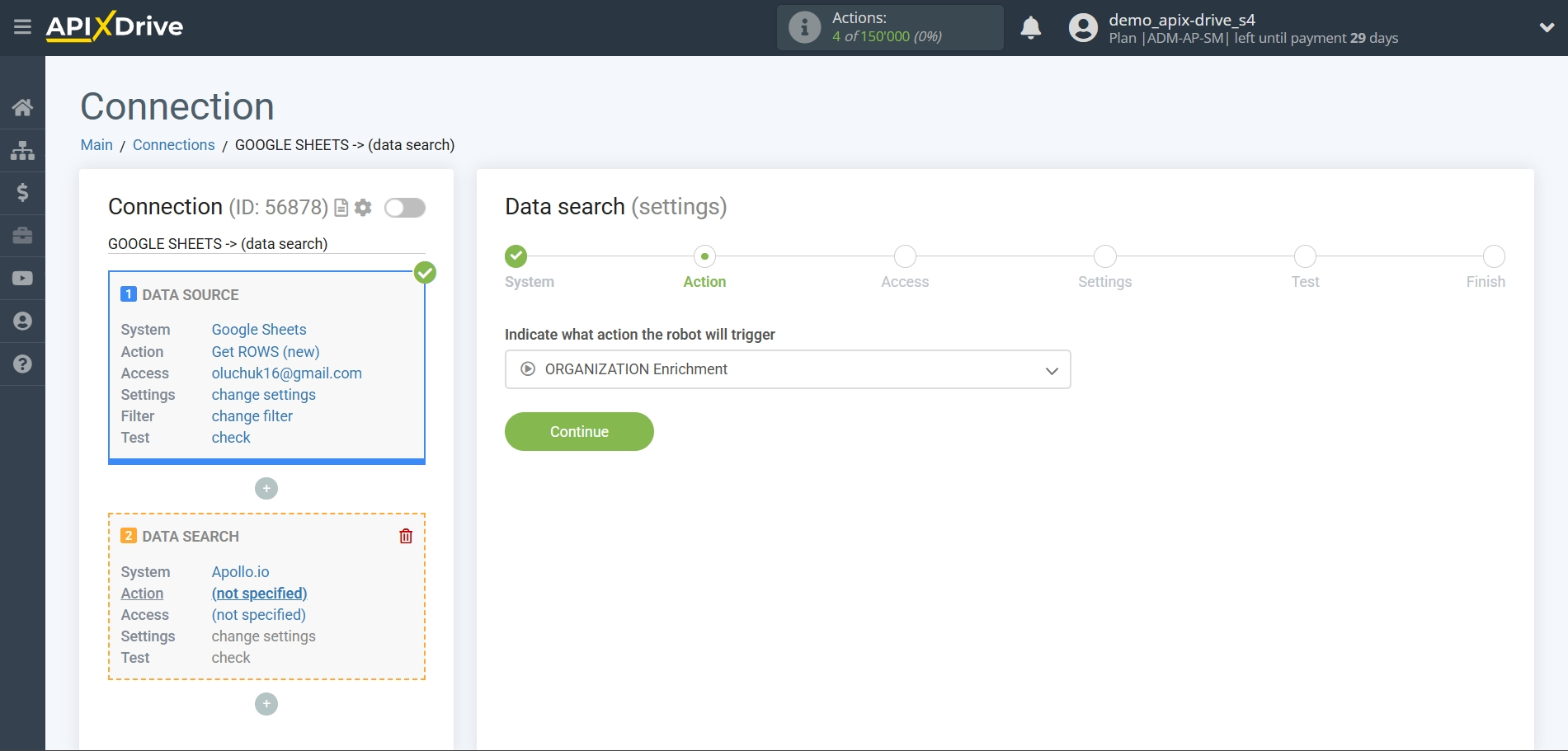Open the YouTube tutorials sidebar icon
This screenshot has width=1568, height=751.
pyautogui.click(x=22, y=278)
